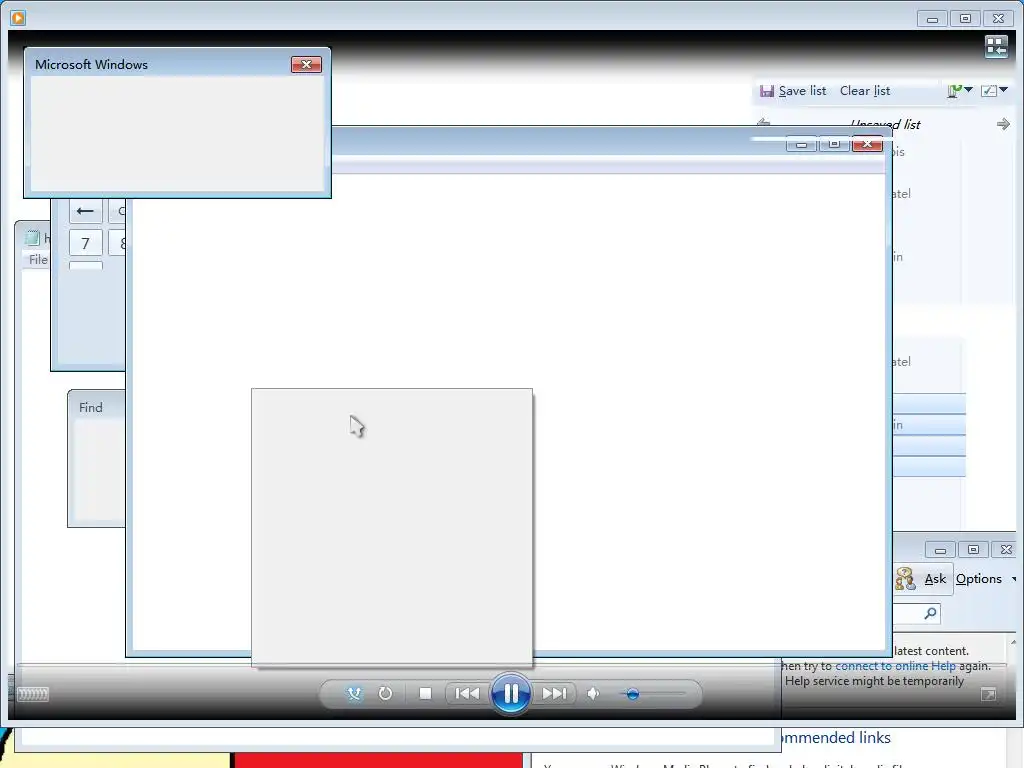The width and height of the screenshot is (1024, 768).
Task: Adjust the volume slider handle
Action: click(x=632, y=694)
